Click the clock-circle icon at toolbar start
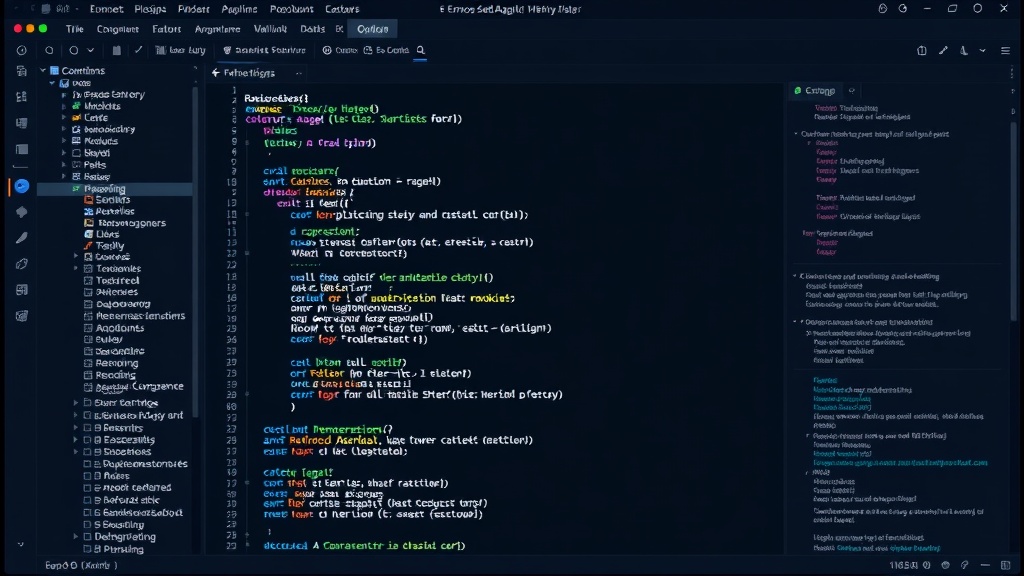Screen dimensions: 1024x576 pos(22,50)
